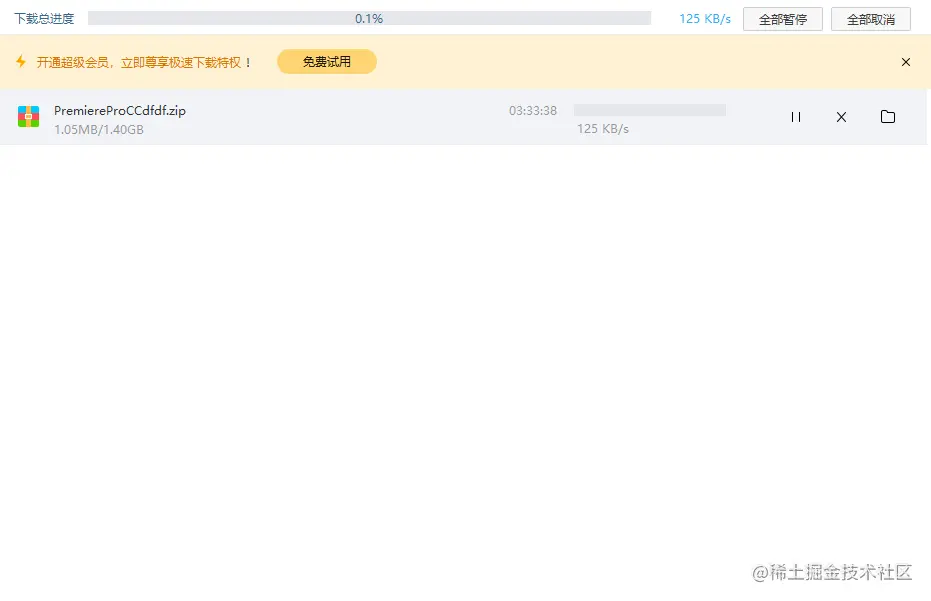This screenshot has height=601, width=931.
Task: Click the gray 125 KB/s file speed
Action: click(x=603, y=129)
